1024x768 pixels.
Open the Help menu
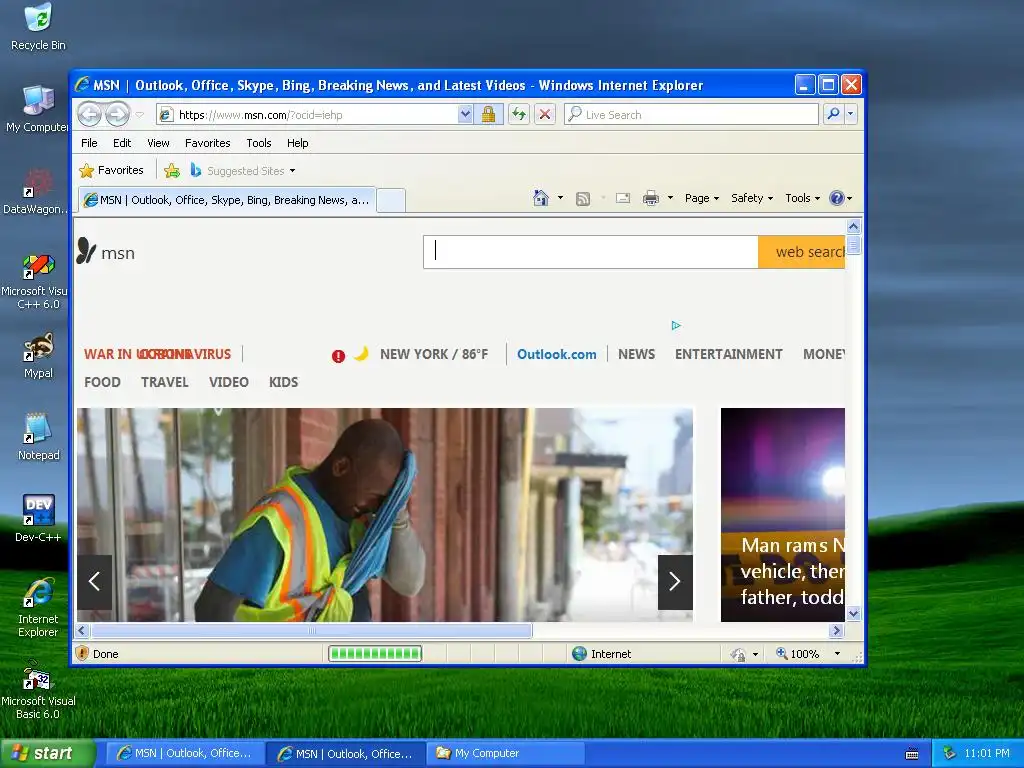298,143
